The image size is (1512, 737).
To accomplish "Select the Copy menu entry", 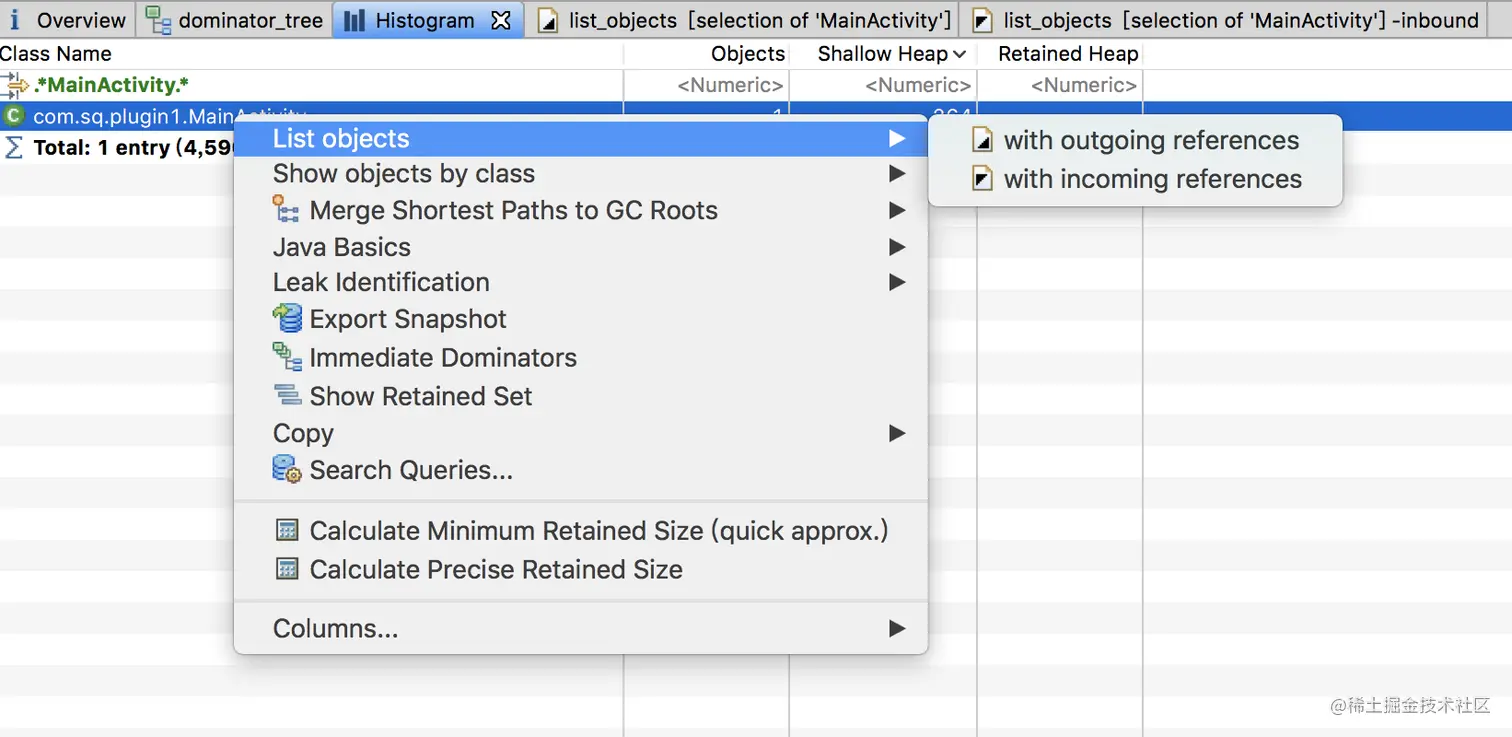I will (x=304, y=434).
